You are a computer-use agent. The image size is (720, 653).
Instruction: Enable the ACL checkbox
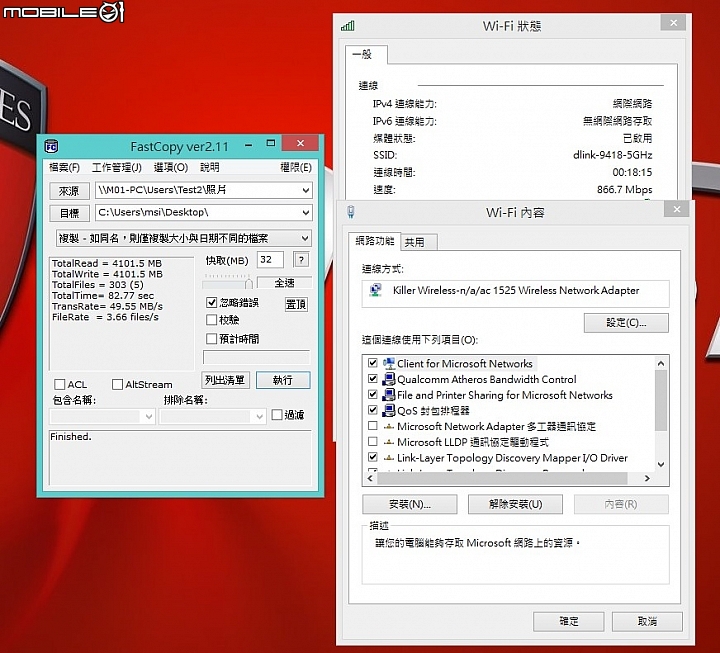pyautogui.click(x=60, y=384)
